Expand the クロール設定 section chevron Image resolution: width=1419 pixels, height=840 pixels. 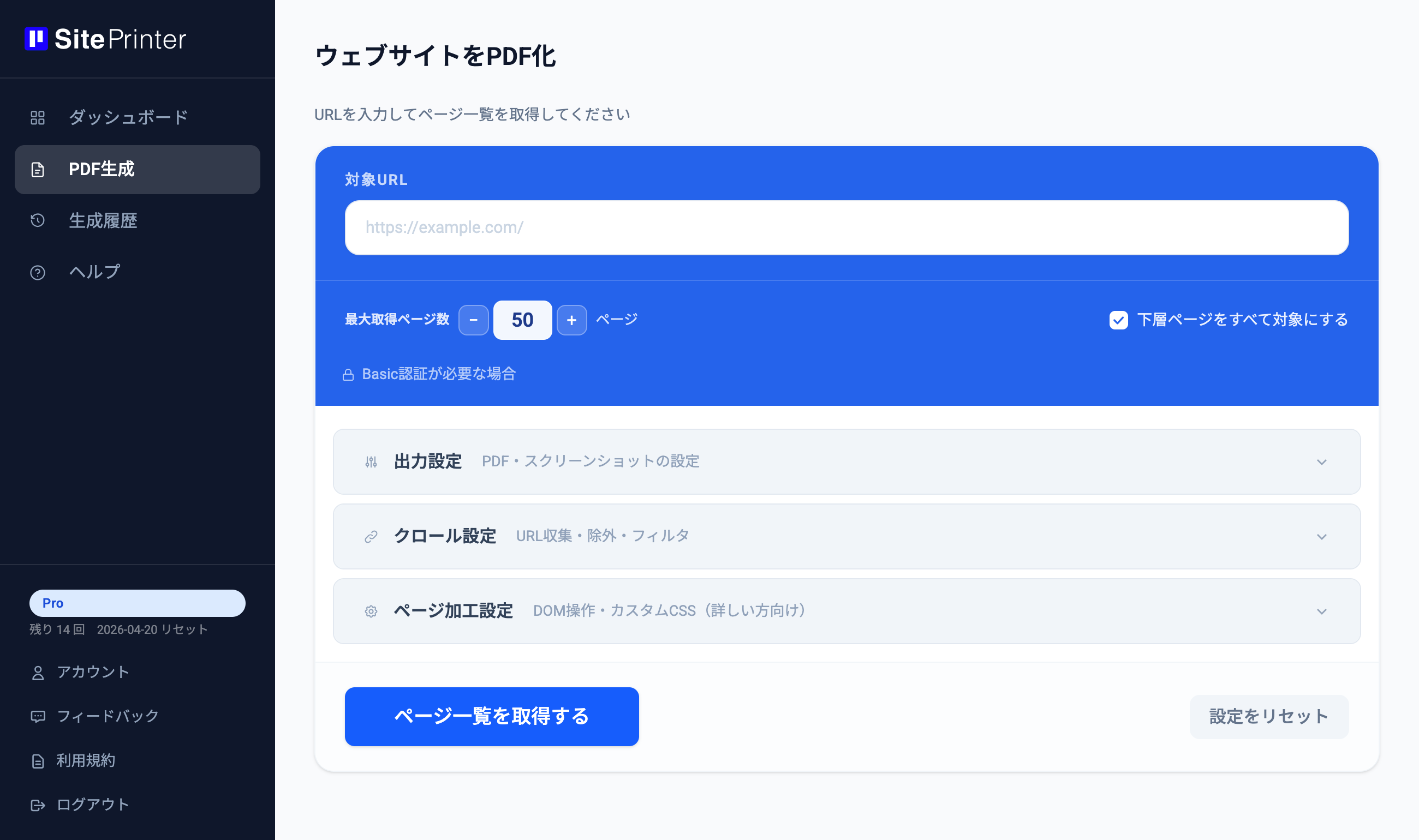1322,537
